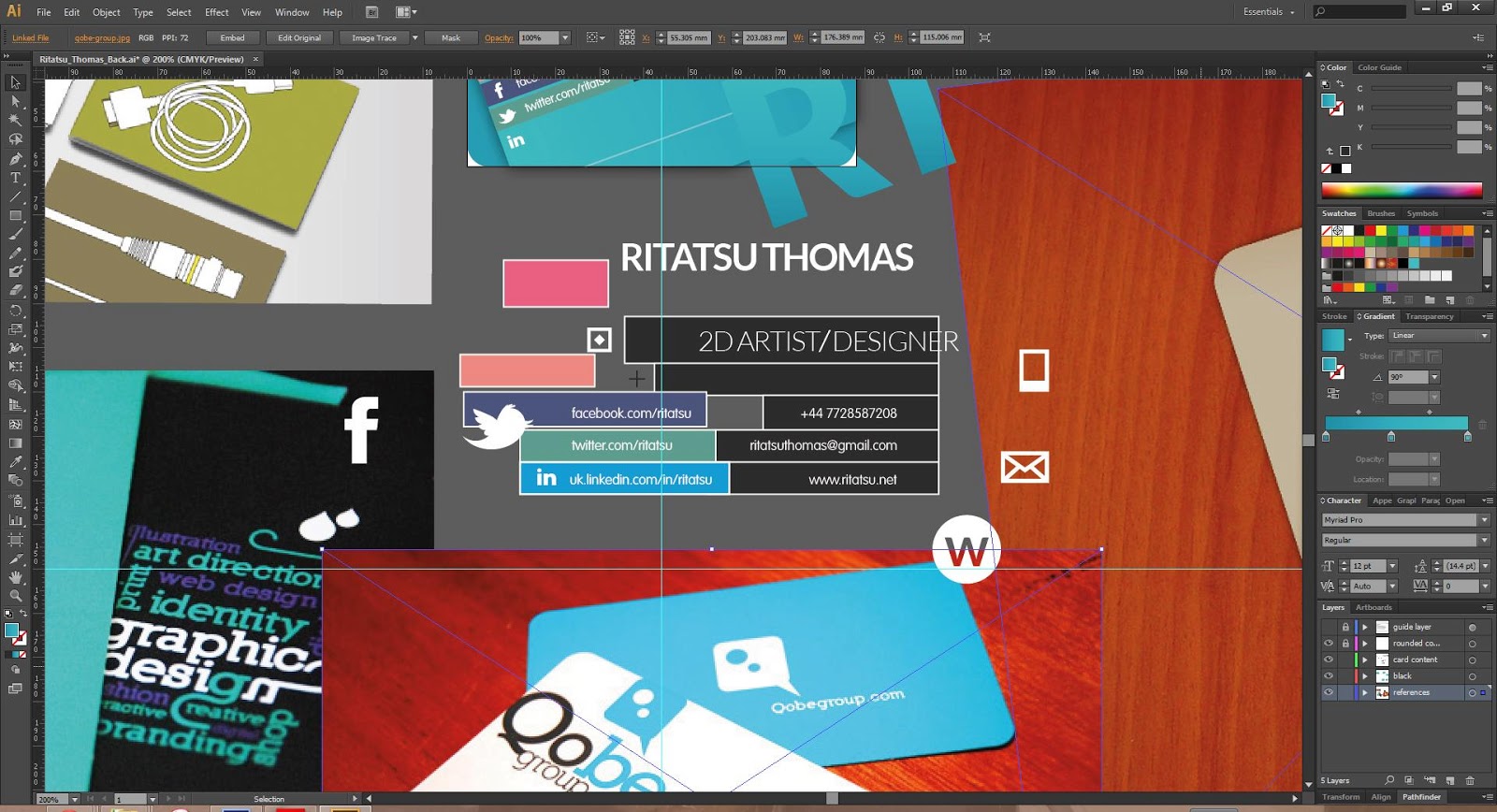1497x812 pixels.
Task: Click the Create New Layer icon
Action: [1449, 780]
